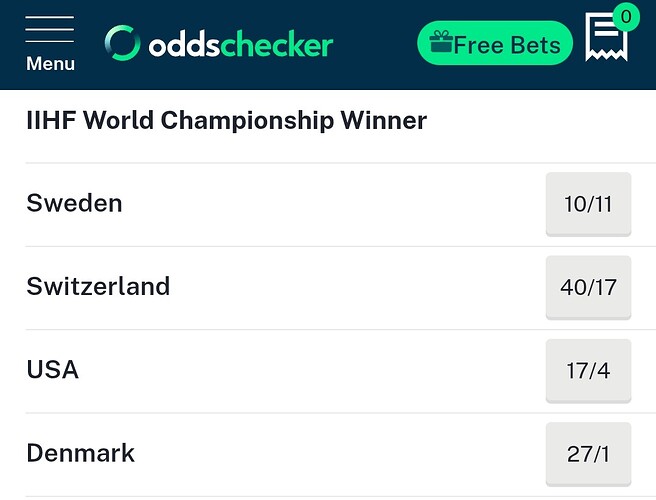656x500 pixels.
Task: Select USA odds 17/4
Action: click(588, 371)
